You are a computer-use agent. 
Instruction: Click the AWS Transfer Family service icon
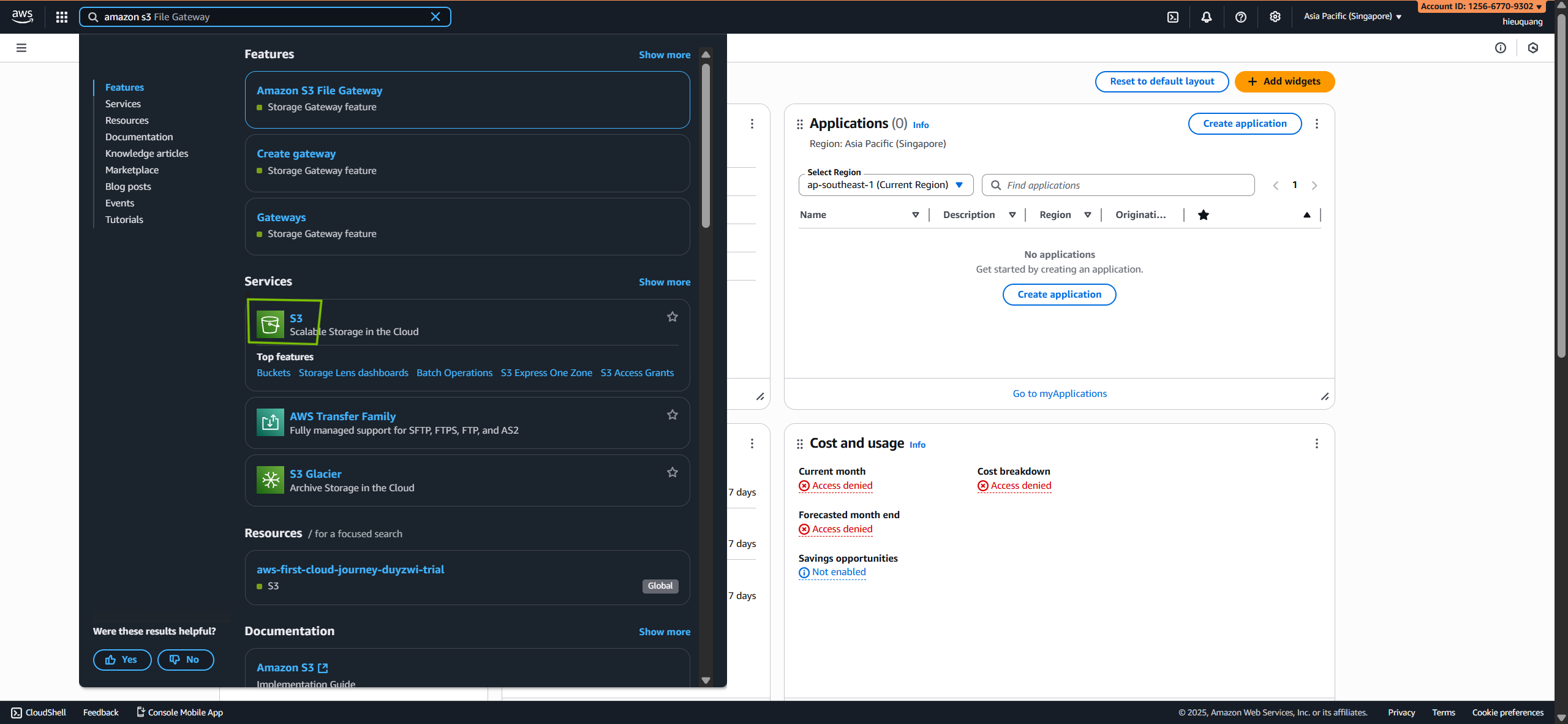(x=270, y=422)
